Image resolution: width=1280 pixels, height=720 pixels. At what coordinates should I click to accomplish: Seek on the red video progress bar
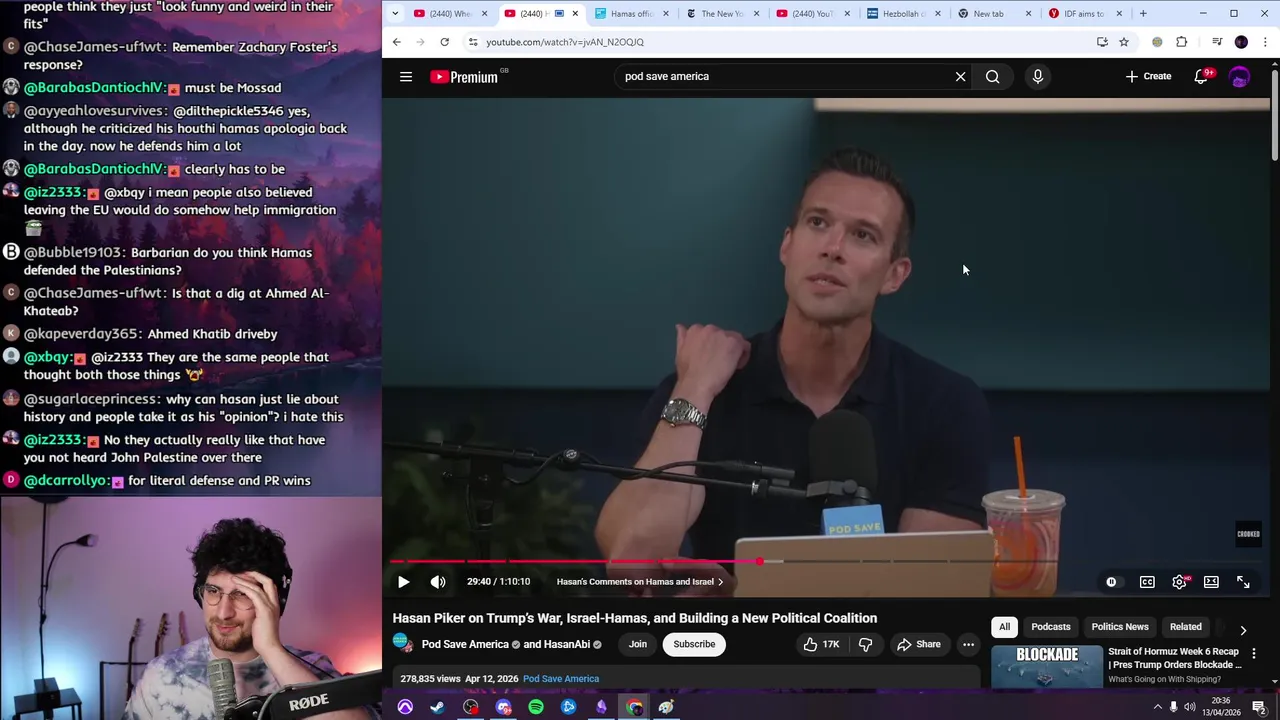(826, 561)
